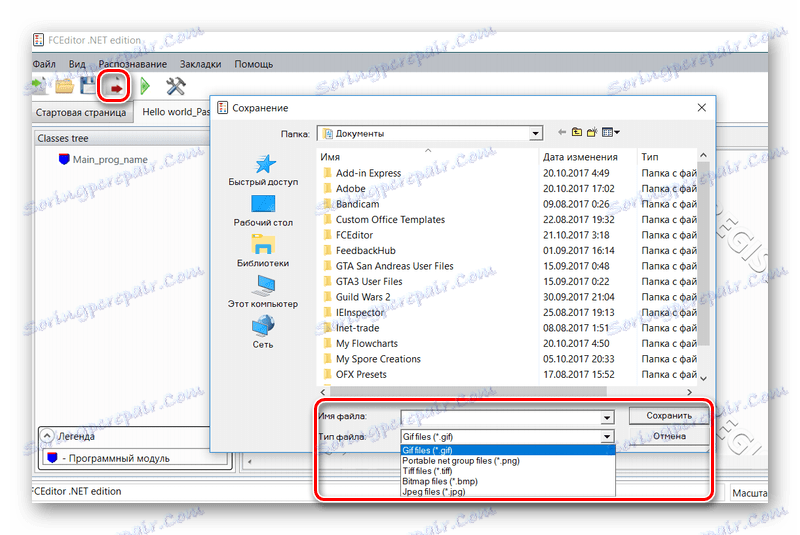Click the Classes tree panel header
The height and width of the screenshot is (535, 800).
click(122, 138)
